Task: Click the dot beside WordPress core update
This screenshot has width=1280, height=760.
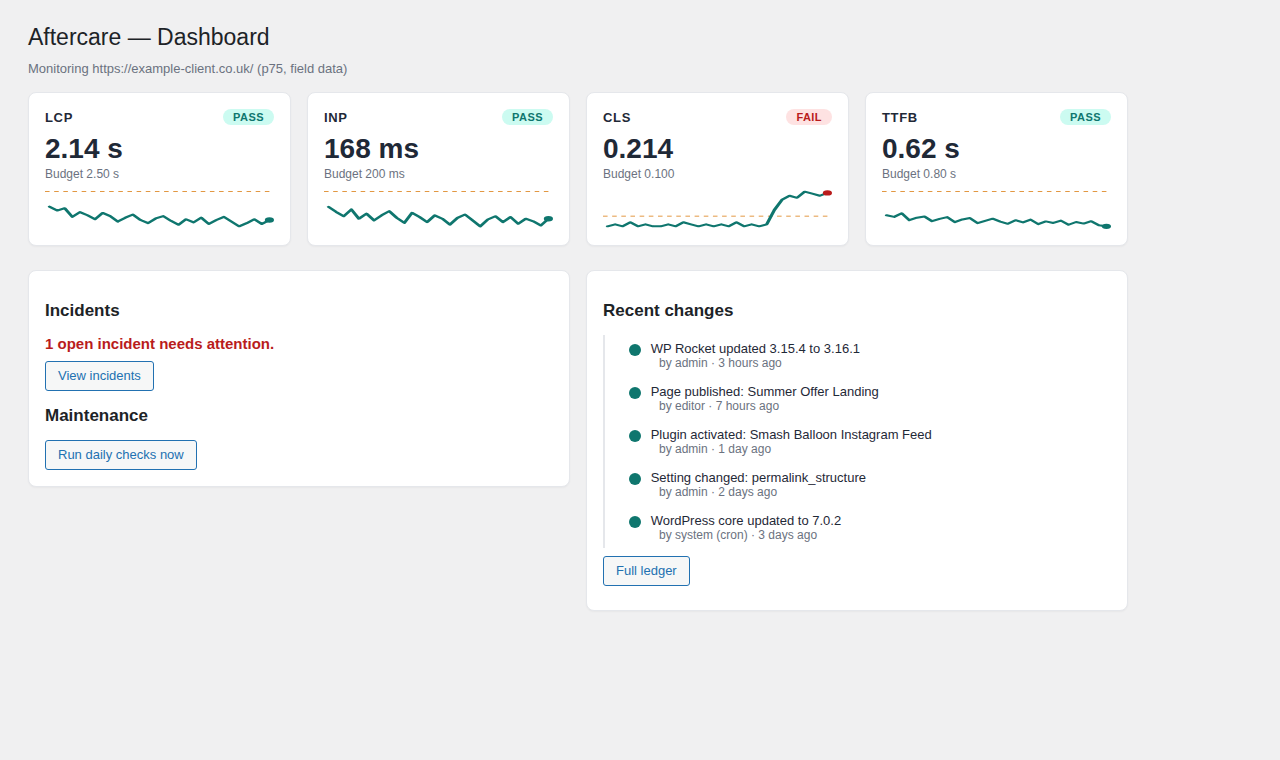Action: click(635, 522)
